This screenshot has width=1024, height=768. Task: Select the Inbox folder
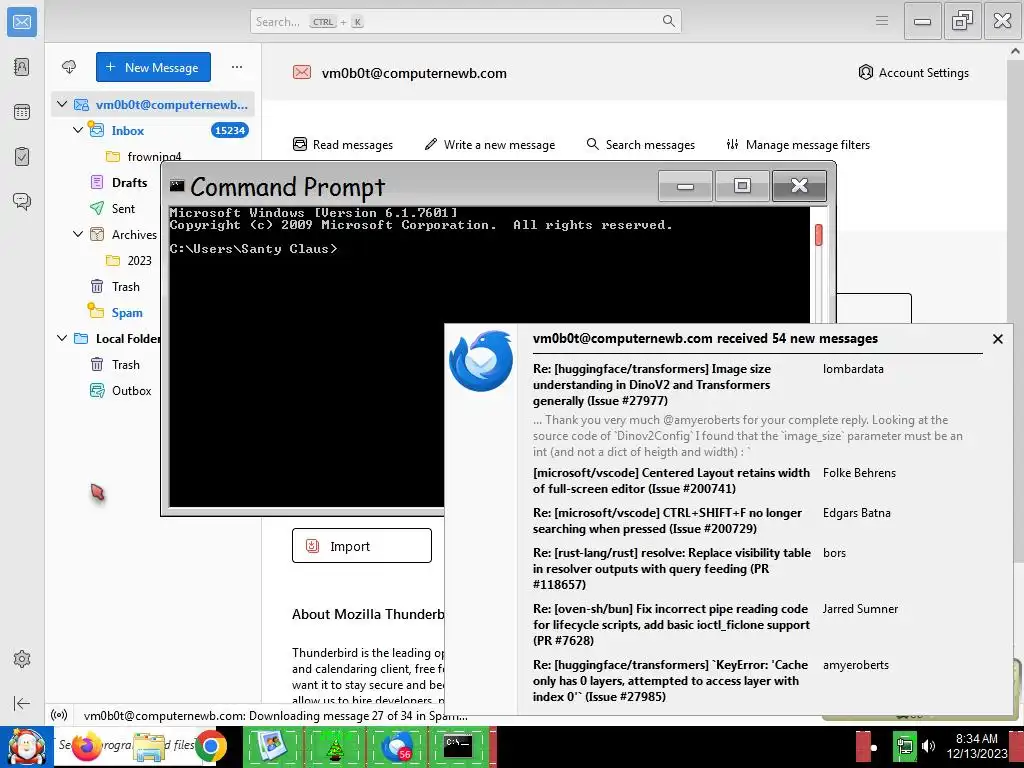pos(127,131)
